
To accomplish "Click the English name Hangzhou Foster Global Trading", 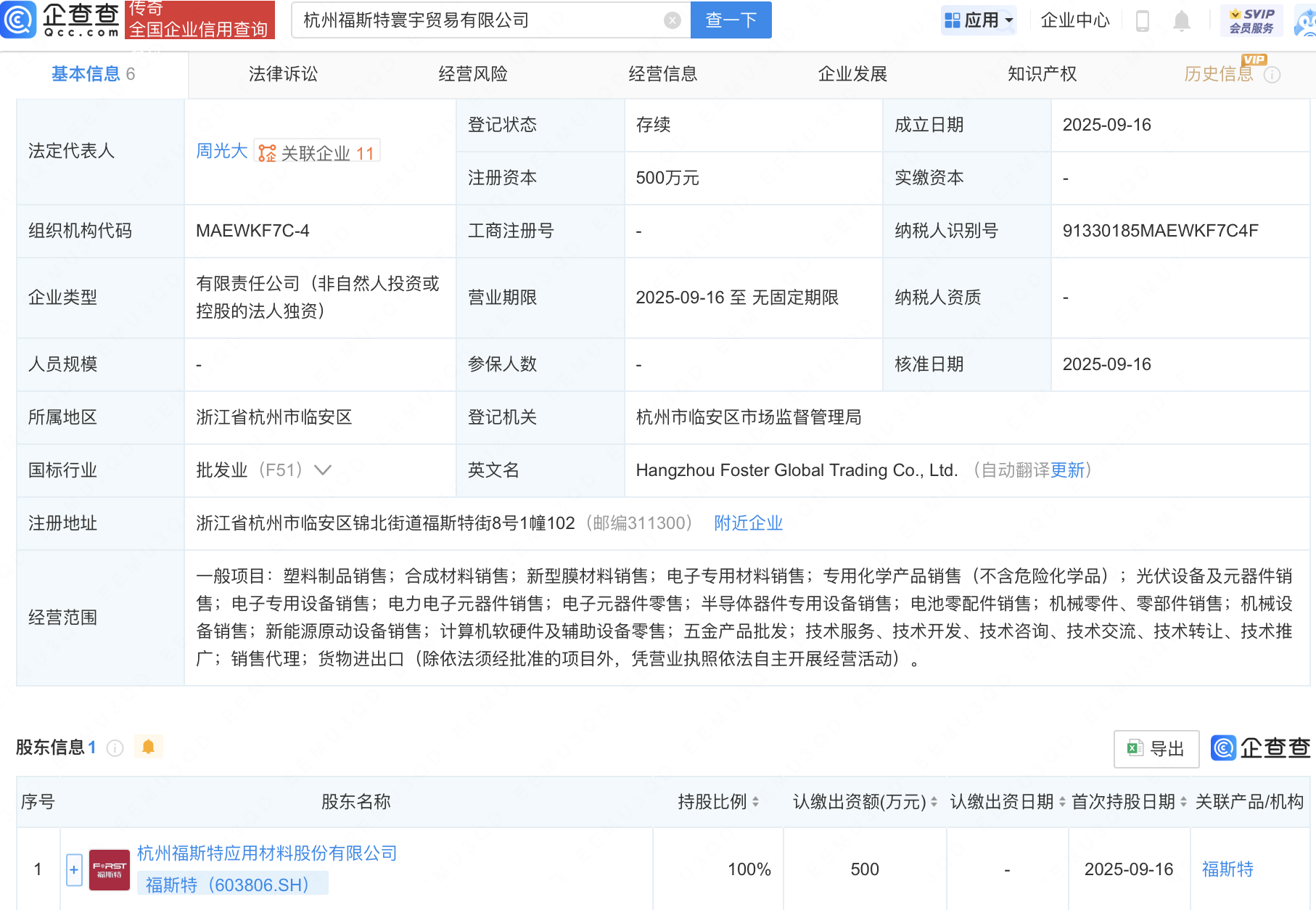I will pos(797,470).
